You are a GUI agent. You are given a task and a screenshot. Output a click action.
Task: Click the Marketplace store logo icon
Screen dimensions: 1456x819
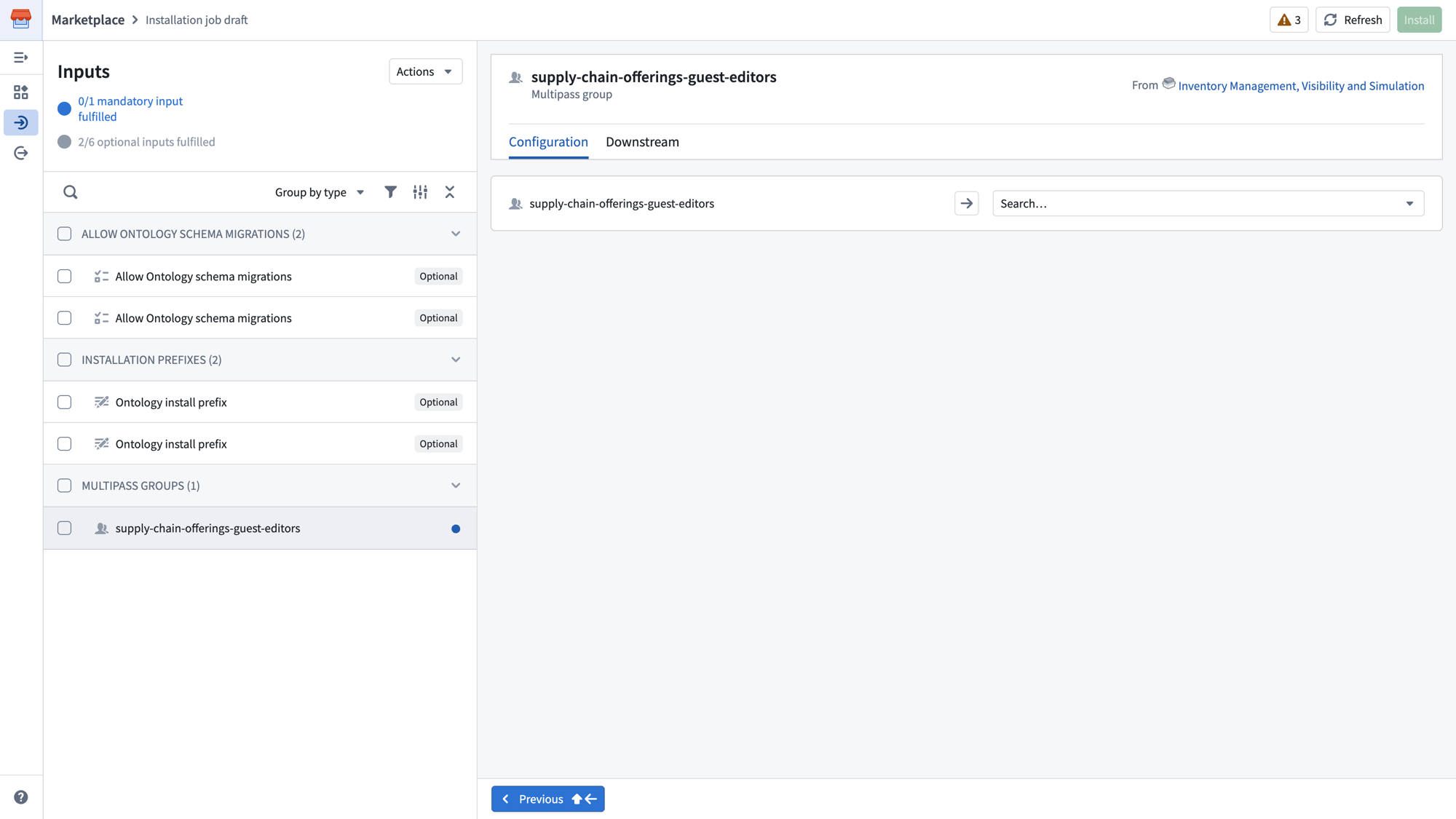click(21, 19)
